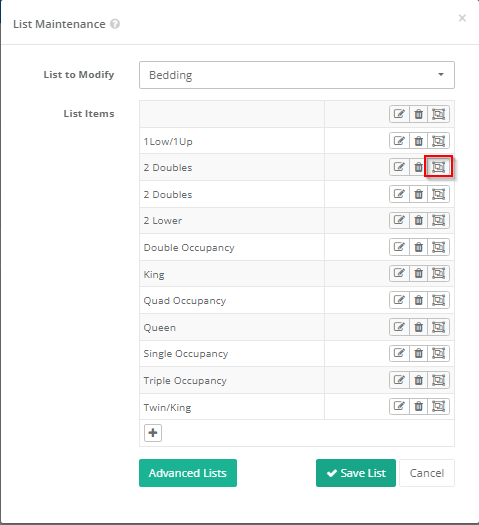Delete the King list item

pos(418,274)
